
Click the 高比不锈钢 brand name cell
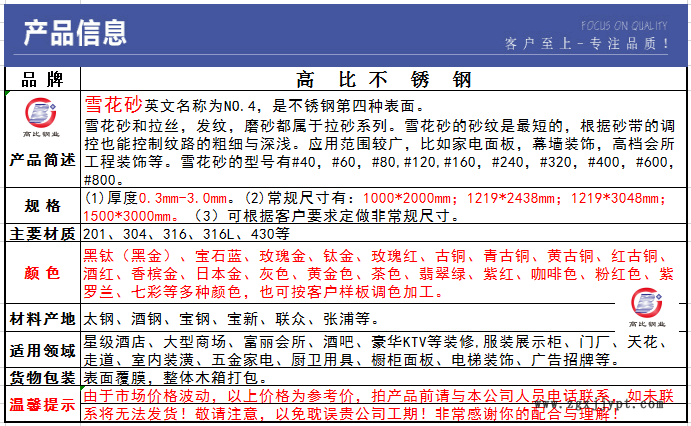[384, 80]
